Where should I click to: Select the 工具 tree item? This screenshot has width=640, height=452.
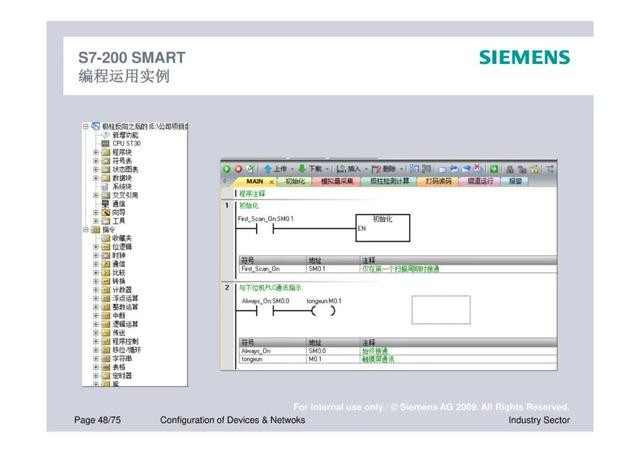(119, 220)
